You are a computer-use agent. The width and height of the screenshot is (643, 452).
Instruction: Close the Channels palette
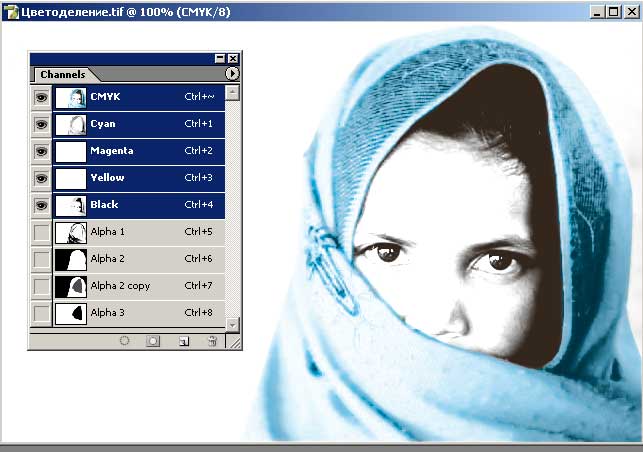point(233,59)
